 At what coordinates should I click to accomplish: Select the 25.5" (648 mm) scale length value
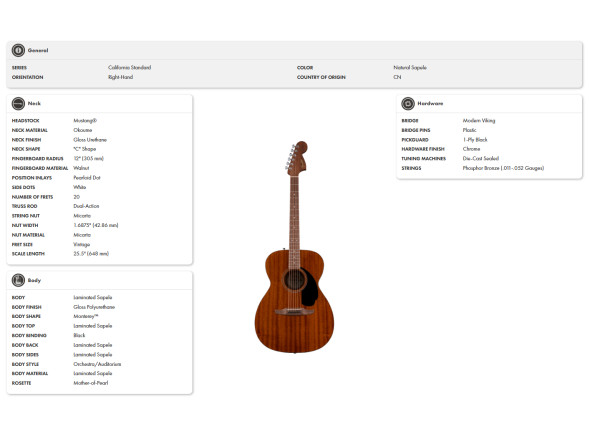[91, 254]
